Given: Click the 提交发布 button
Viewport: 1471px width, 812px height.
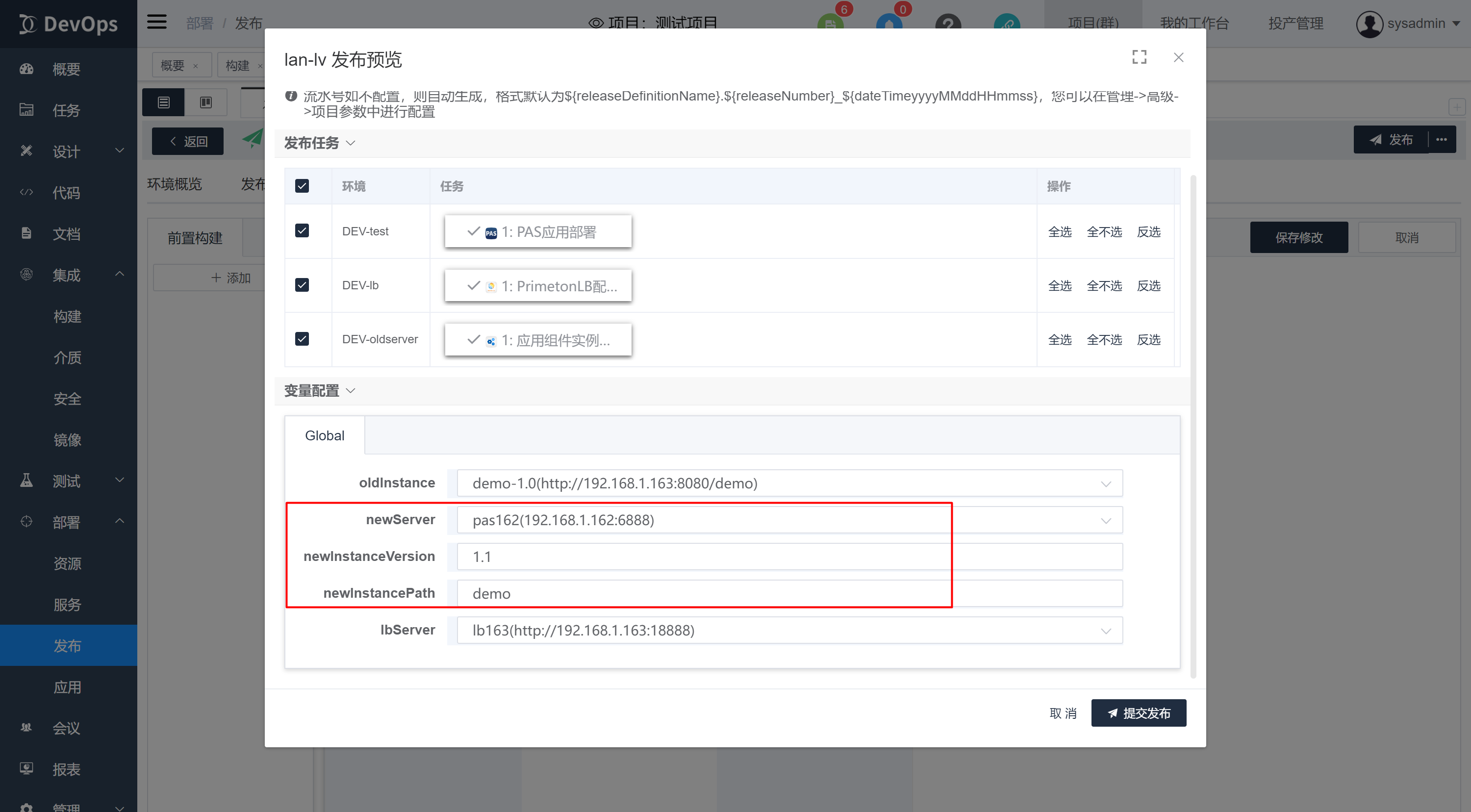Looking at the screenshot, I should 1138,712.
